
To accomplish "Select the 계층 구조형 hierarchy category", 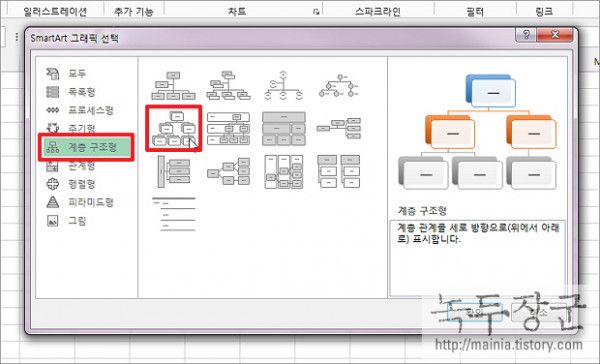I will pos(86,147).
